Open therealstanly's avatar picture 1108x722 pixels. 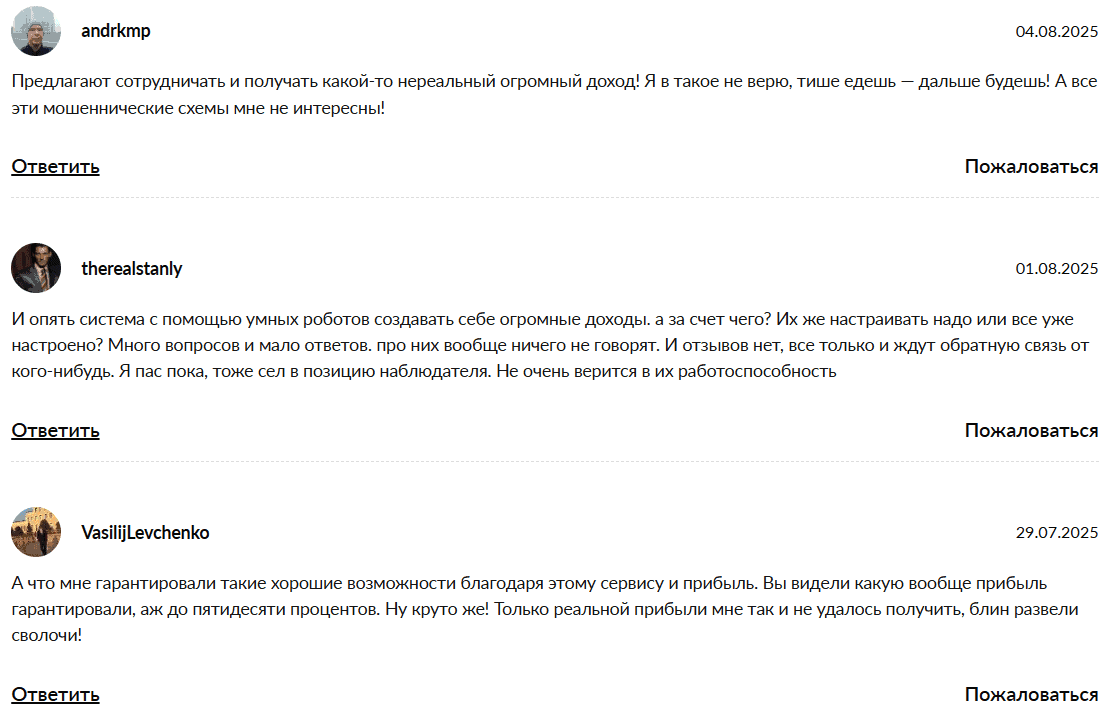[36, 268]
